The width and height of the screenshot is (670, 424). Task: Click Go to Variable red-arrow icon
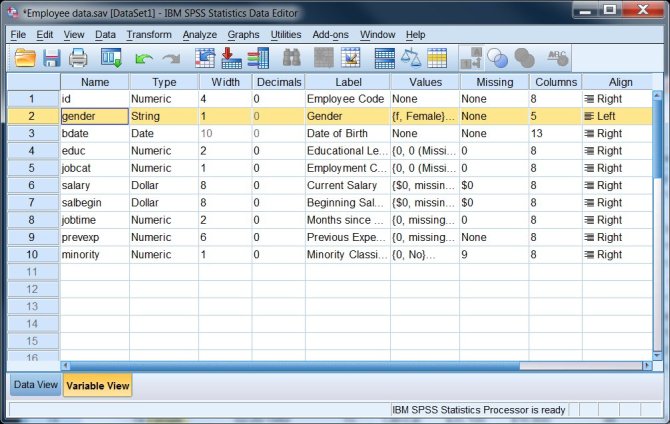coord(231,58)
